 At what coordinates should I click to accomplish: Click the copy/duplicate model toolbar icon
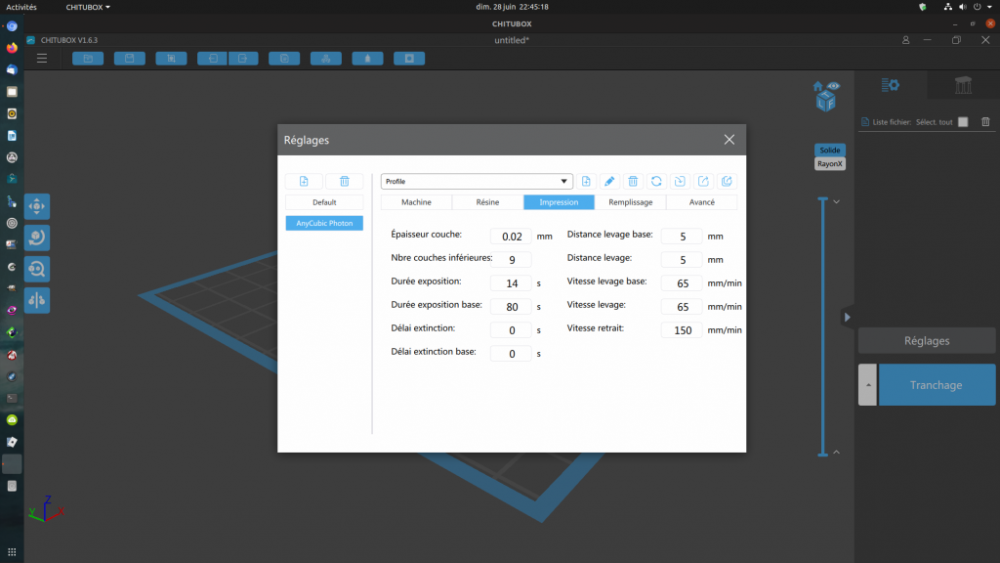[284, 59]
